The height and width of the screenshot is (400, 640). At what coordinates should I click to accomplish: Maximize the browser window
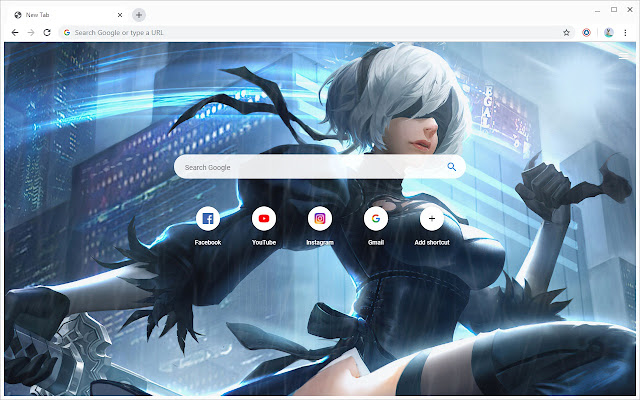614,9
